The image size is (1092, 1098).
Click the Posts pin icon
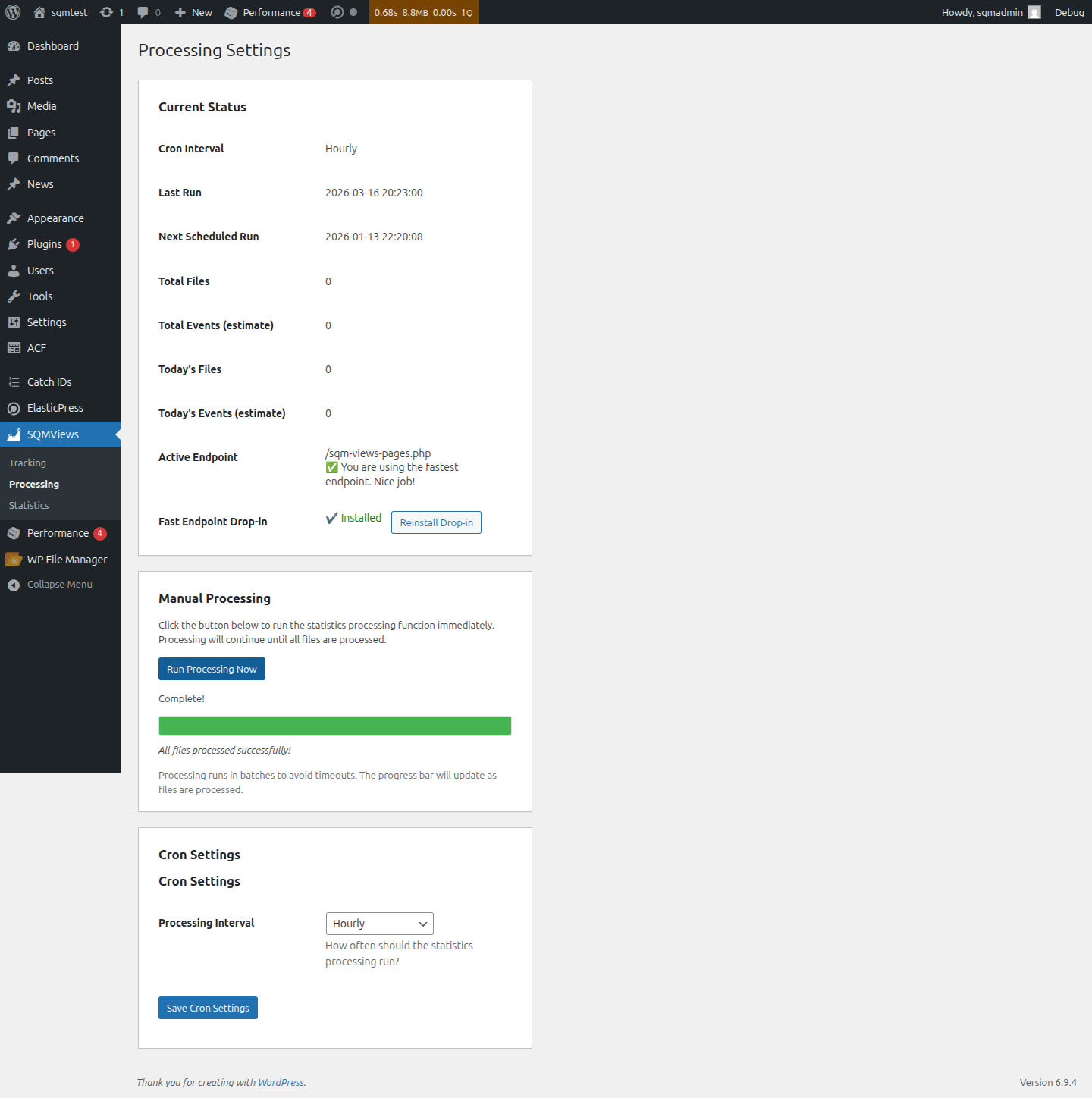click(14, 80)
